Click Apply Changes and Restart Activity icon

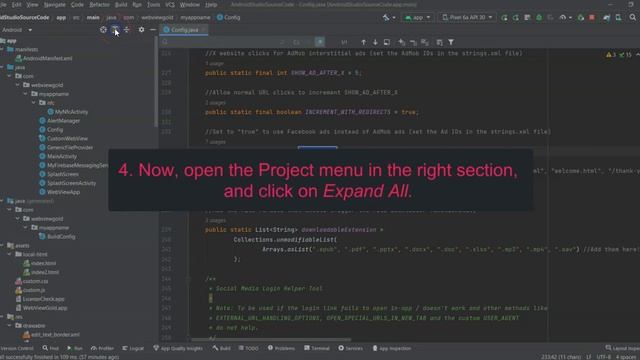516,18
